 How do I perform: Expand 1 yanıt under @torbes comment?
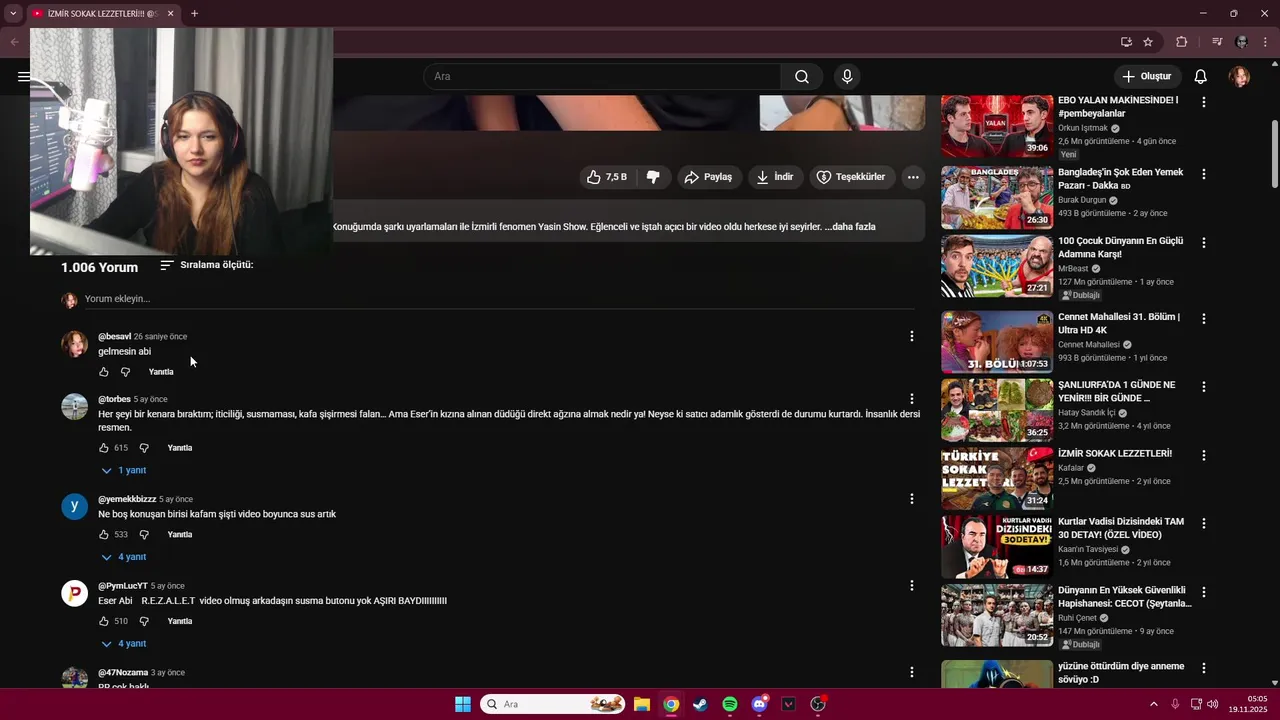pos(123,470)
